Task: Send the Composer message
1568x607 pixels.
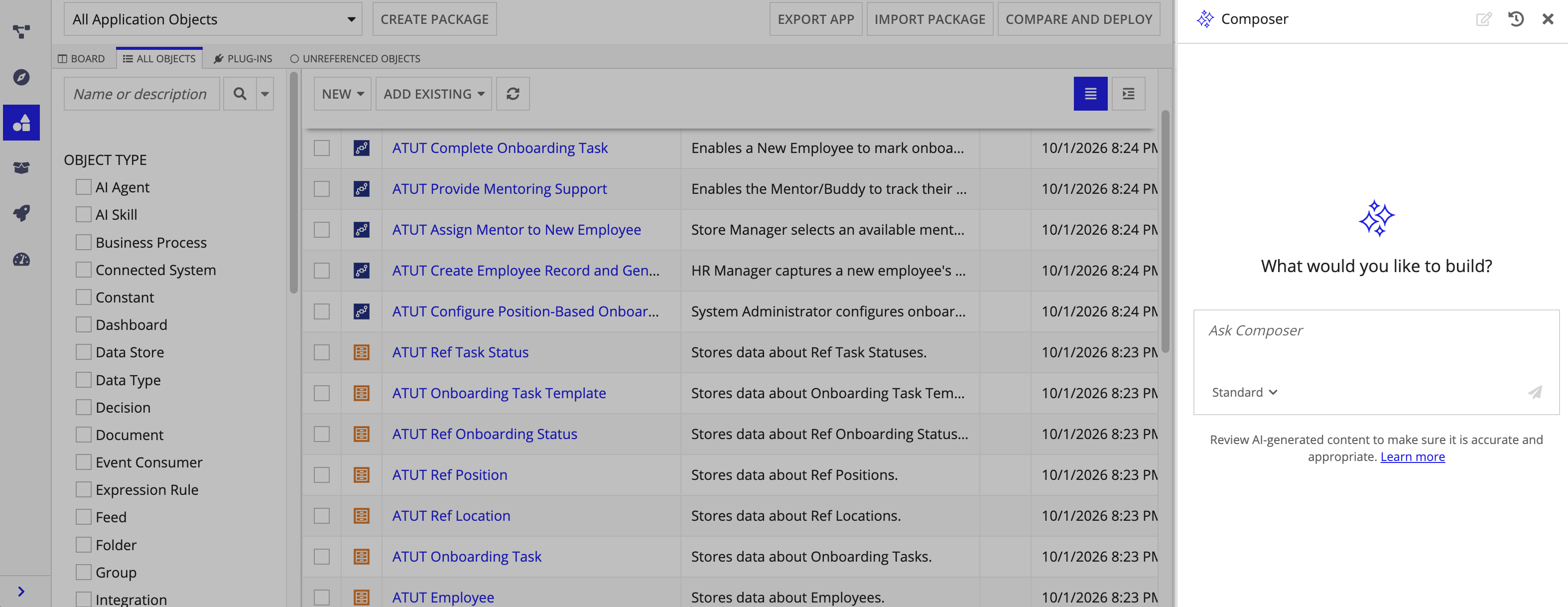Action: coord(1535,392)
